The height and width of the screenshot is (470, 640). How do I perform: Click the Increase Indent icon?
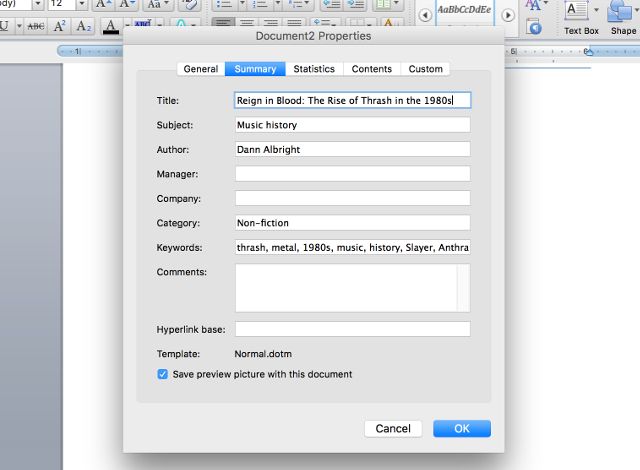[356, 4]
